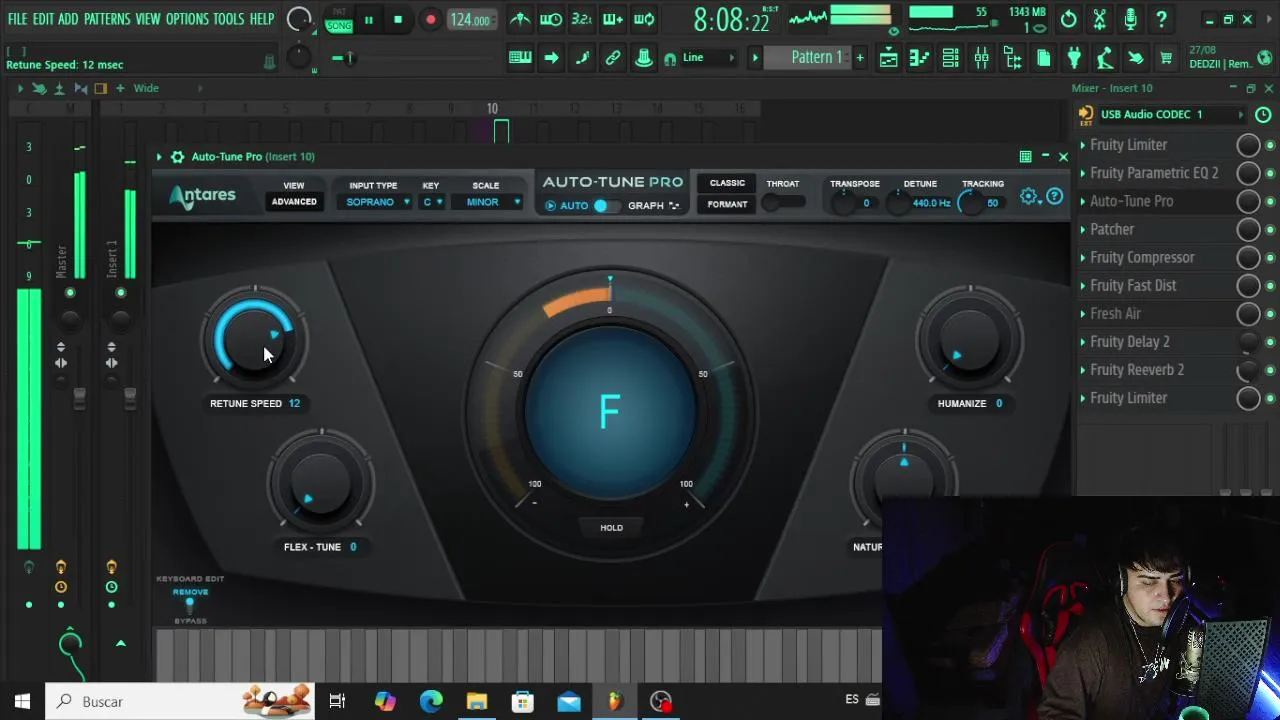Click REMOVE under Keyboard Edit
This screenshot has width=1280, height=720.
190,592
